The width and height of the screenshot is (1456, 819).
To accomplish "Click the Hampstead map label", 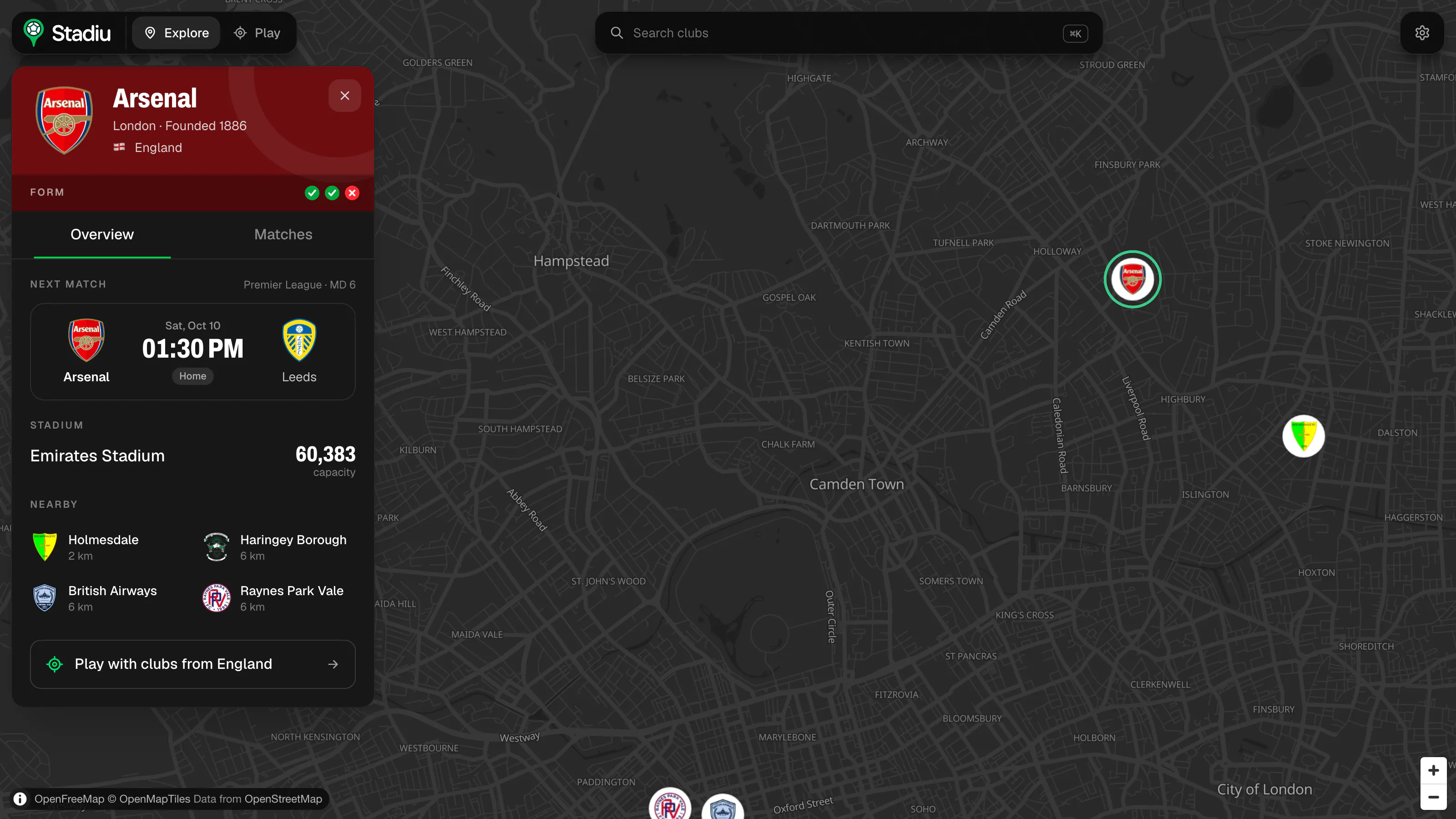I will click(x=571, y=261).
